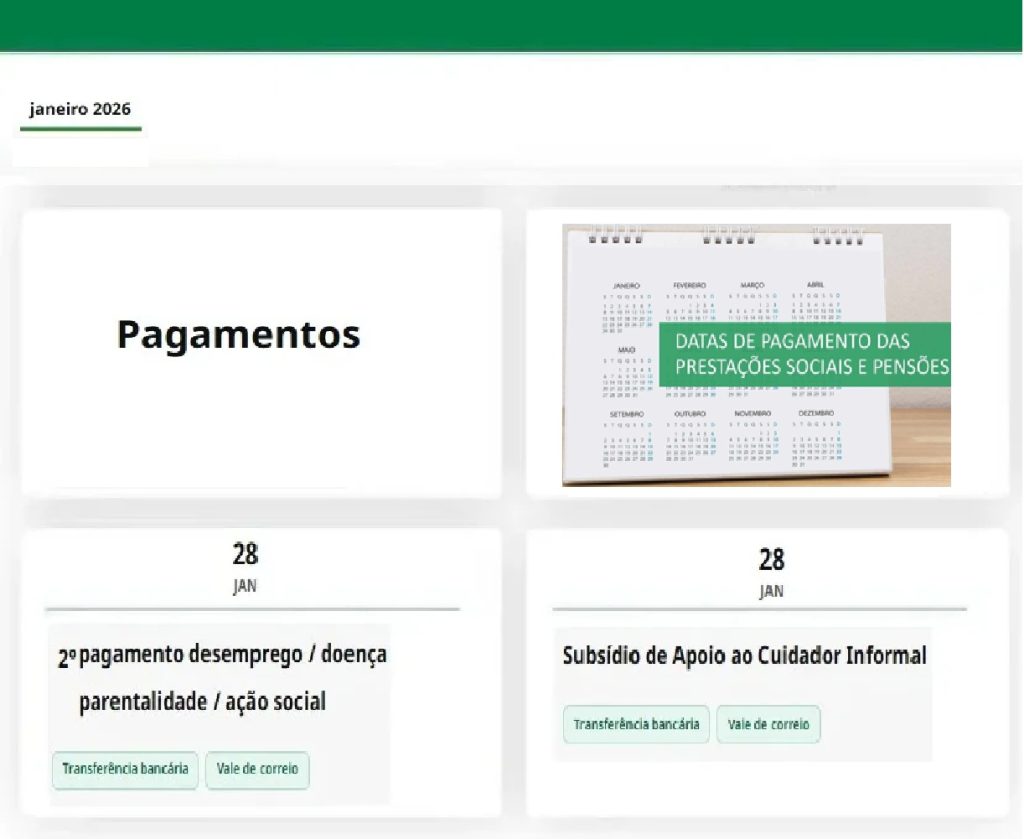
Task: Click the JANEIRO month in the calendar picture
Action: pyautogui.click(x=626, y=286)
